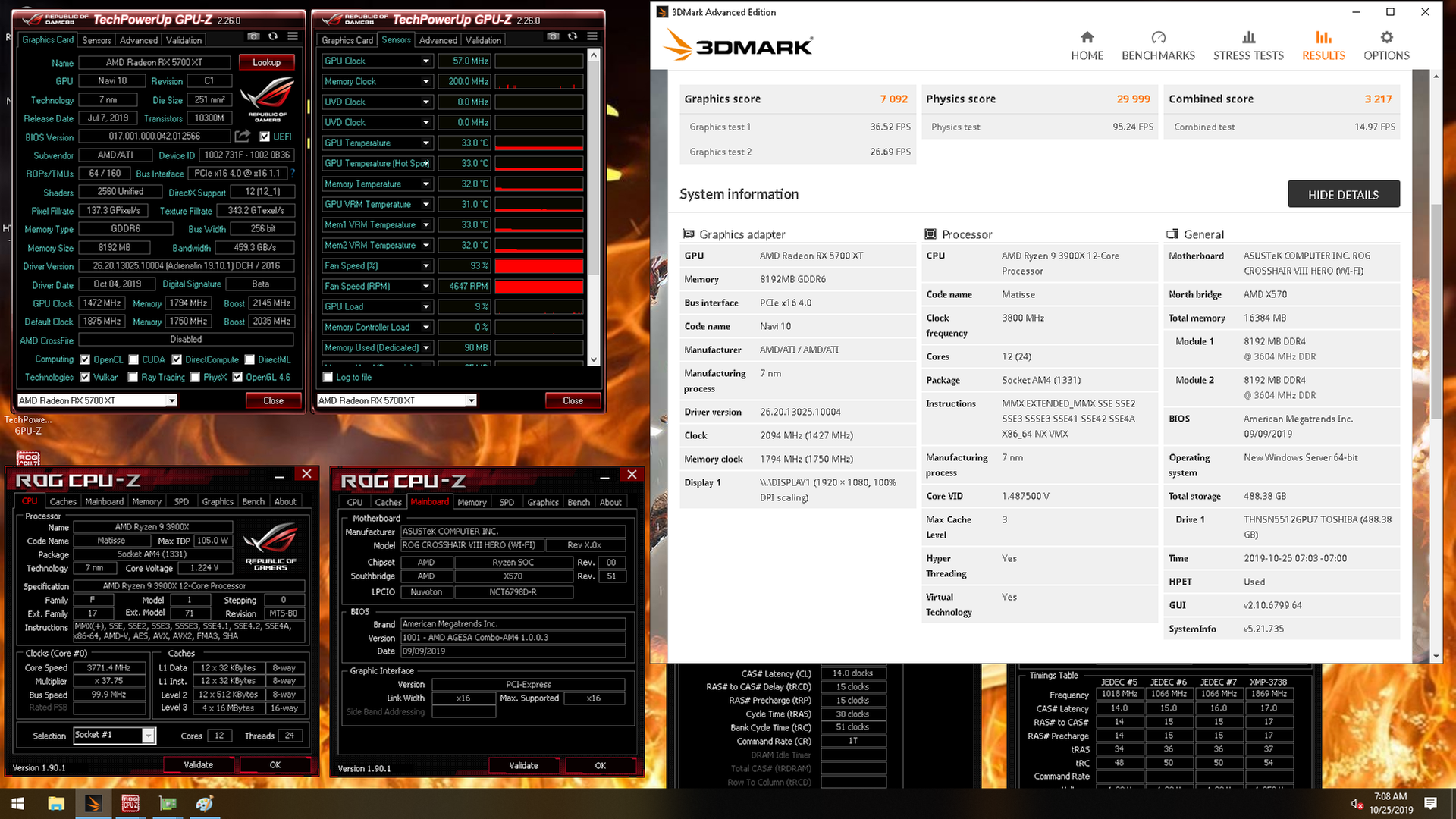Click GPU Temperature graph bar
This screenshot has width=1456, height=819.
tap(538, 143)
